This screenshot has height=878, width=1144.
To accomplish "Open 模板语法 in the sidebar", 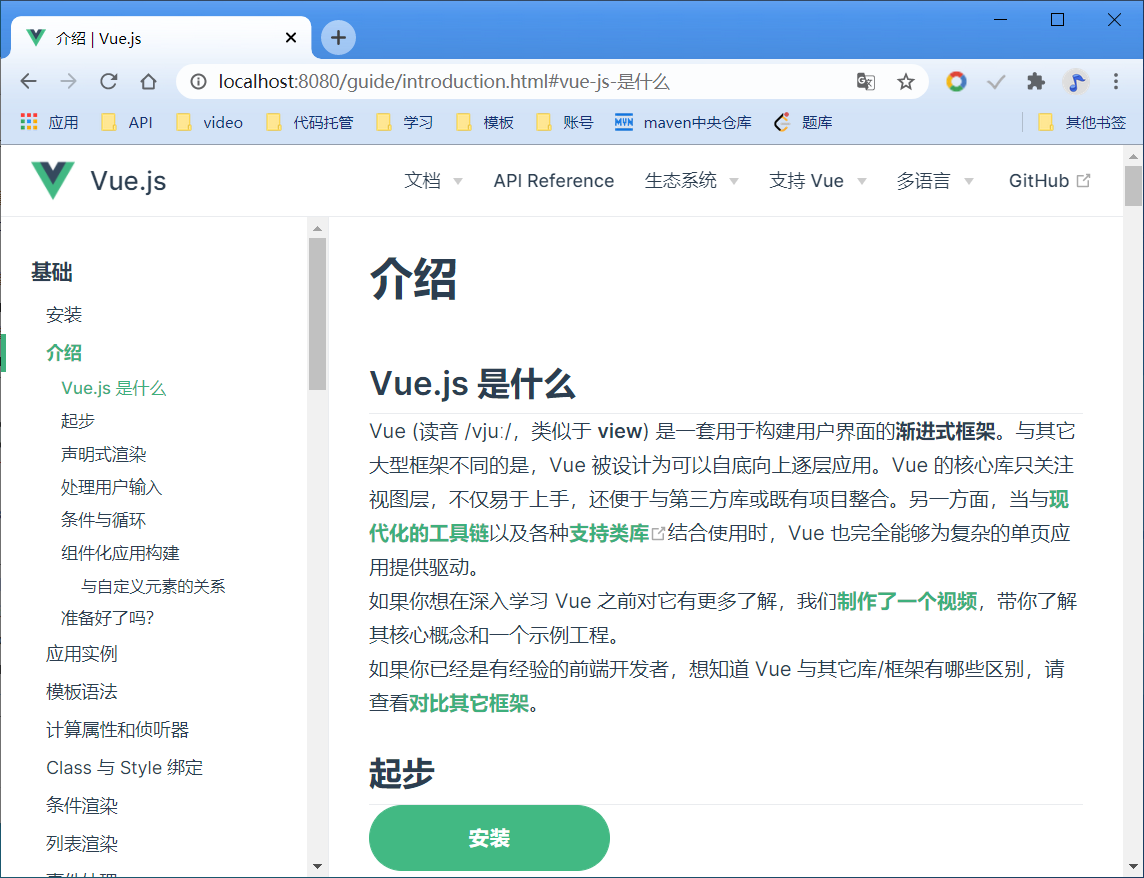I will (82, 691).
